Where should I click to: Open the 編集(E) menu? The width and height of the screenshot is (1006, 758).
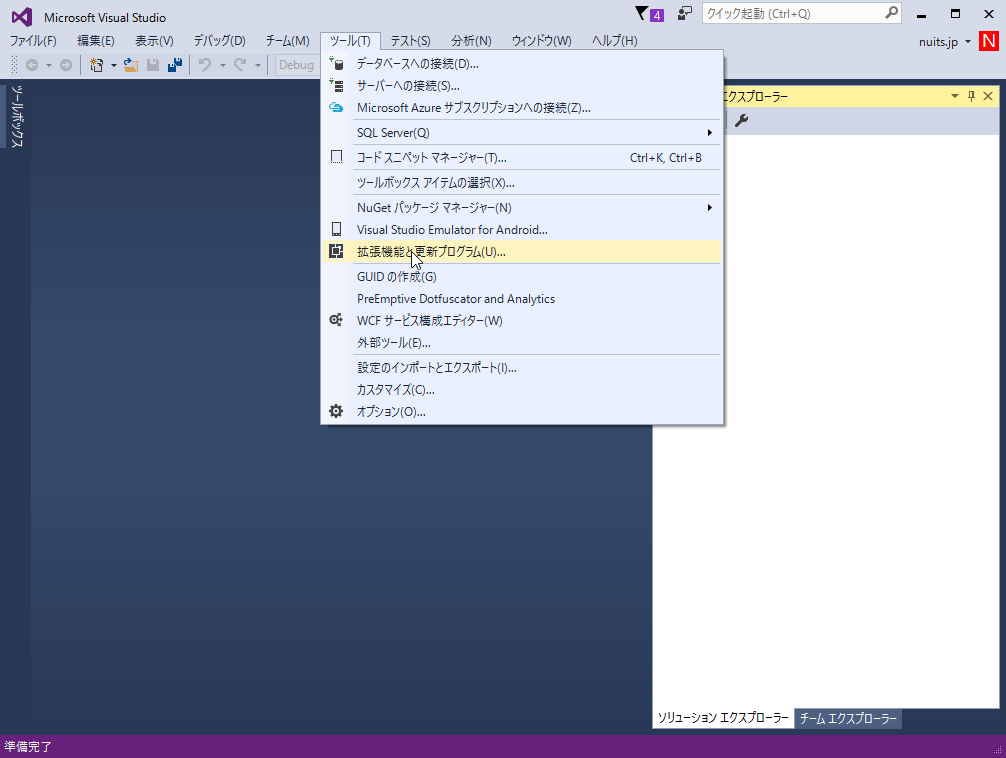coord(96,41)
